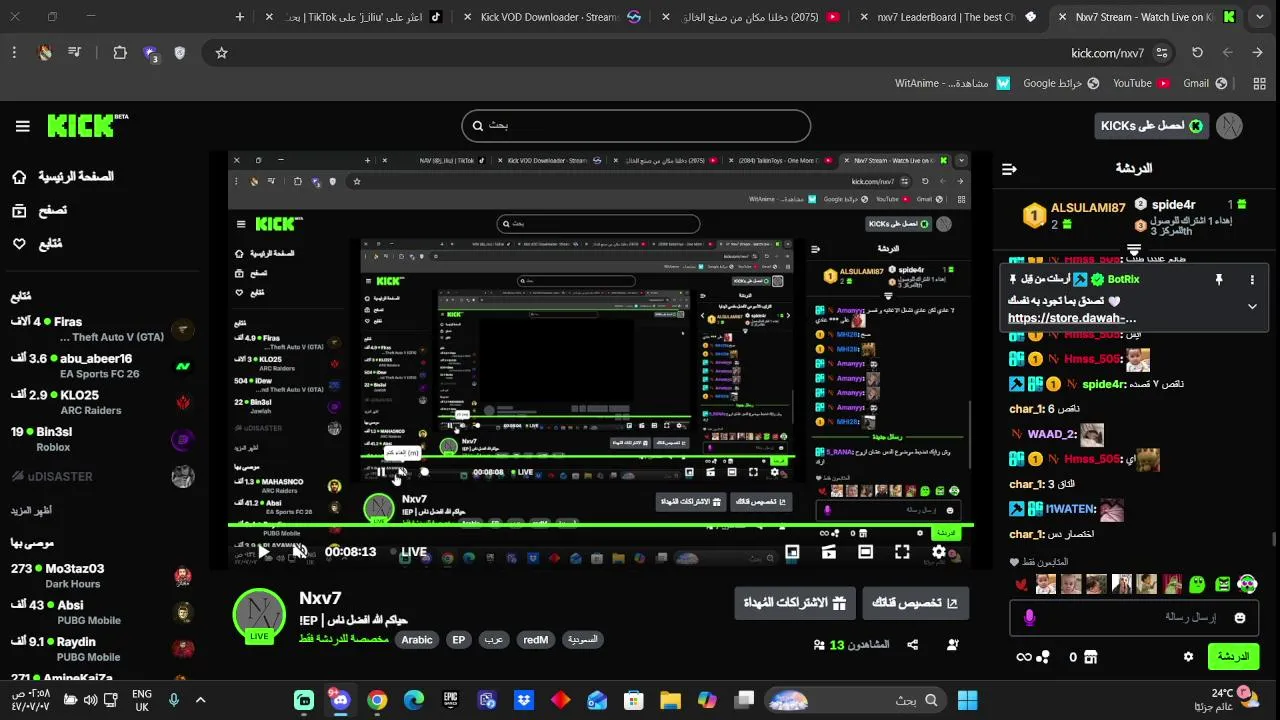This screenshot has height=720, width=1280.
Task: Bookmark this page with the star
Action: [222, 53]
